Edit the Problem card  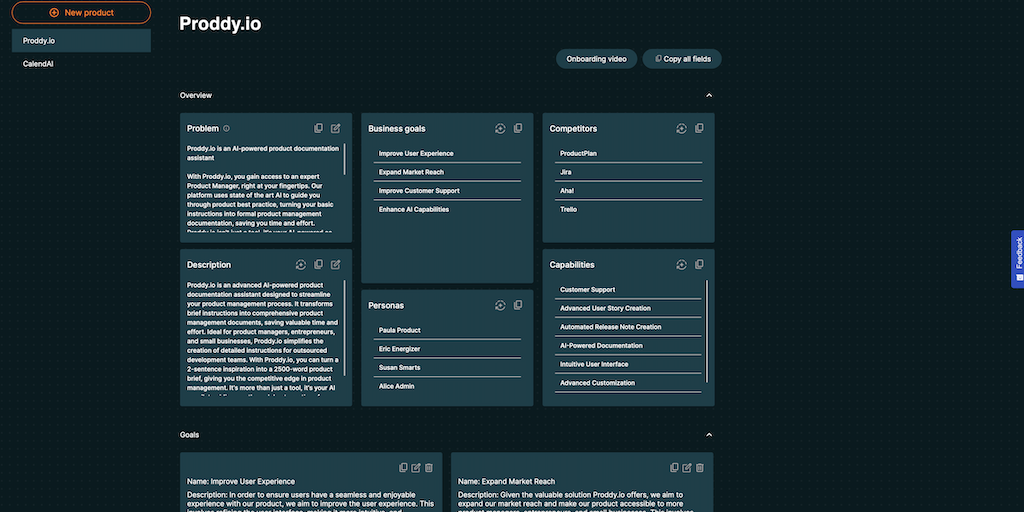coord(336,128)
